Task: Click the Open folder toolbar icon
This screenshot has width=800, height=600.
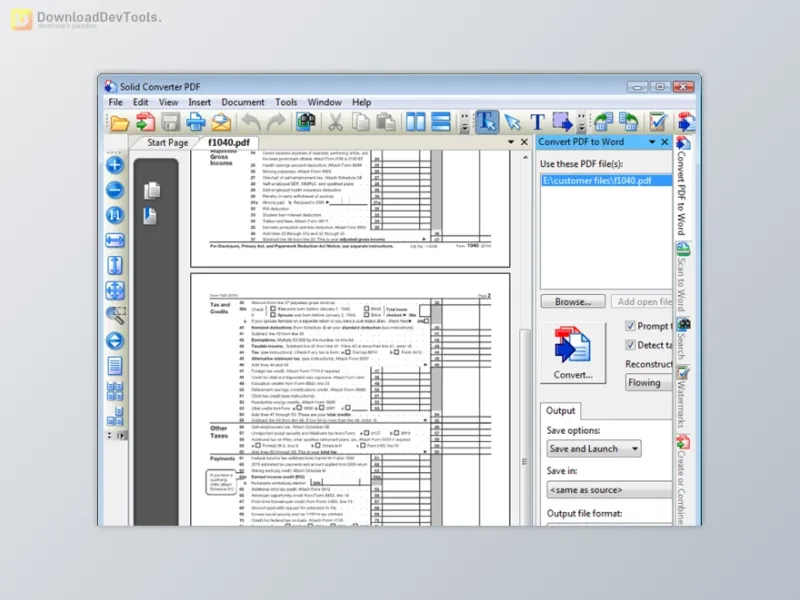Action: [x=119, y=123]
